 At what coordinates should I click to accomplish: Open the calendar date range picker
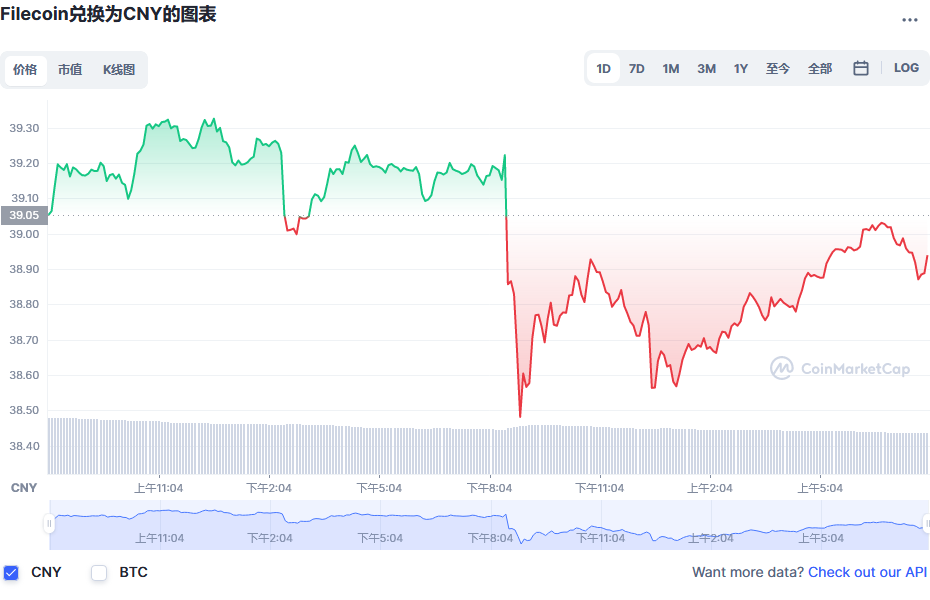pos(861,69)
